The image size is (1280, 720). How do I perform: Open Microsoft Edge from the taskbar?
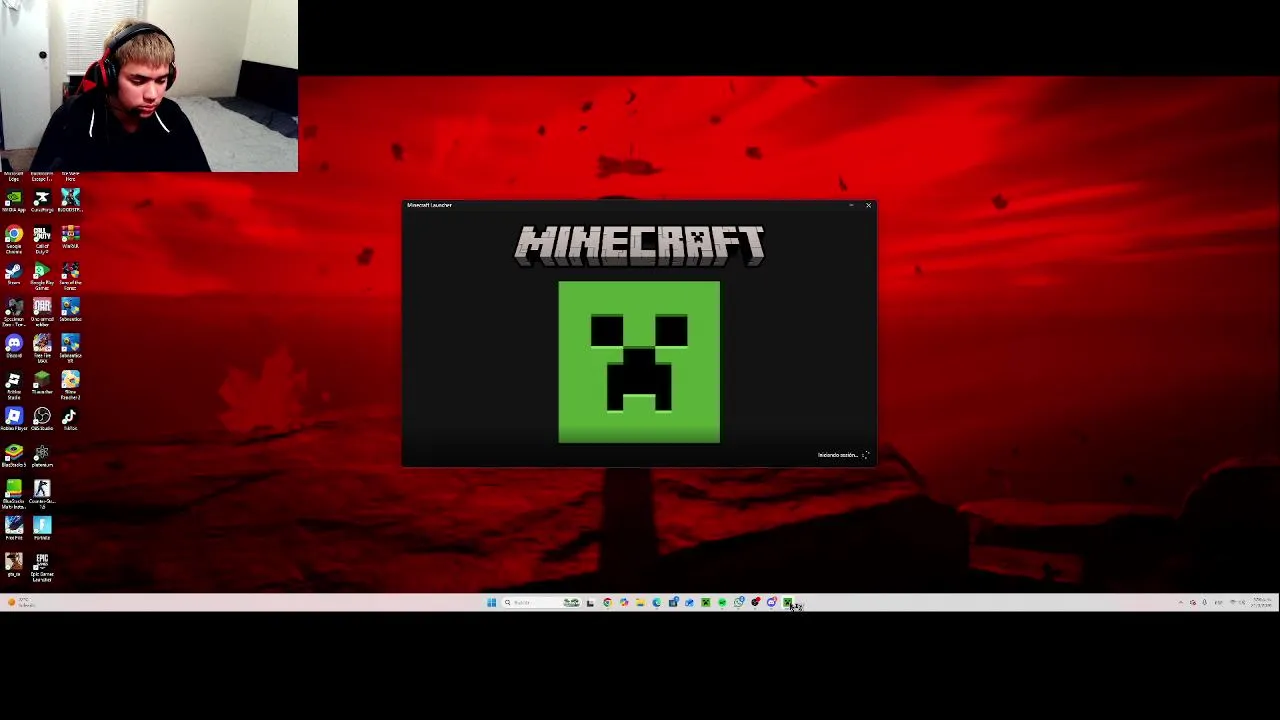[656, 602]
